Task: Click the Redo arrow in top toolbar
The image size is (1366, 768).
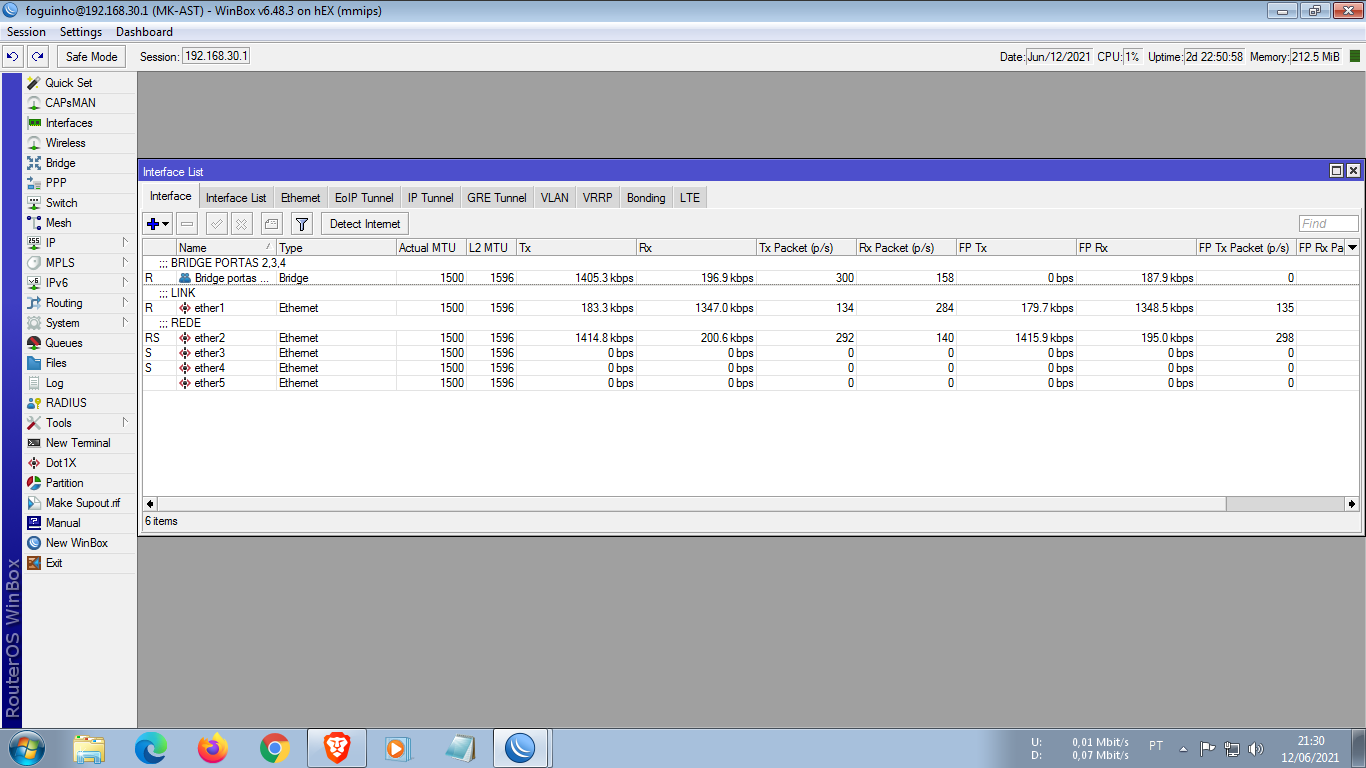Action: (x=38, y=57)
